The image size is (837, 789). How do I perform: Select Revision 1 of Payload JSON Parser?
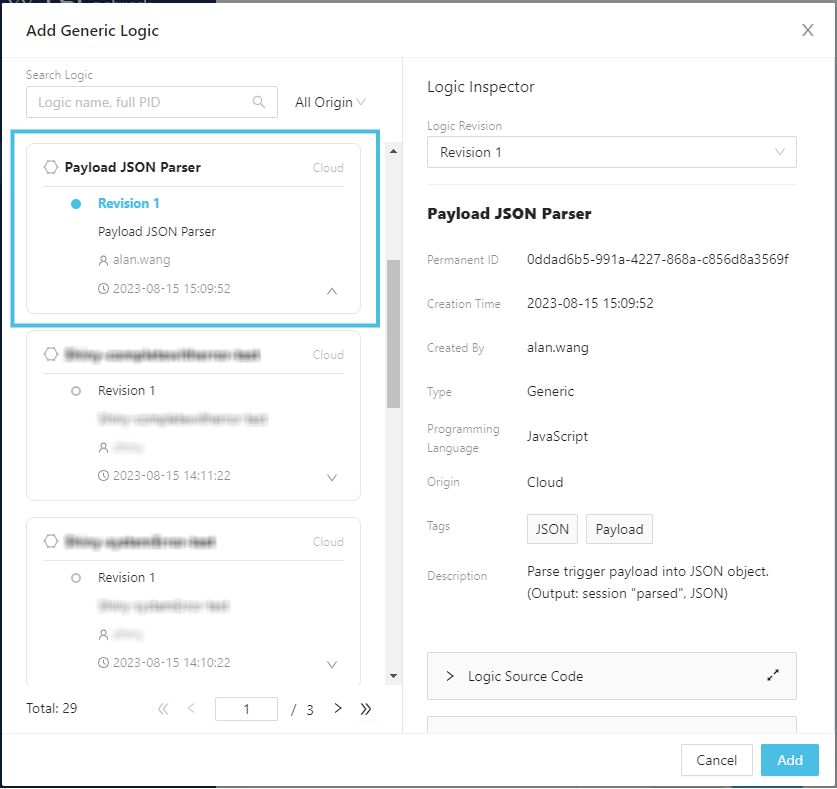128,203
